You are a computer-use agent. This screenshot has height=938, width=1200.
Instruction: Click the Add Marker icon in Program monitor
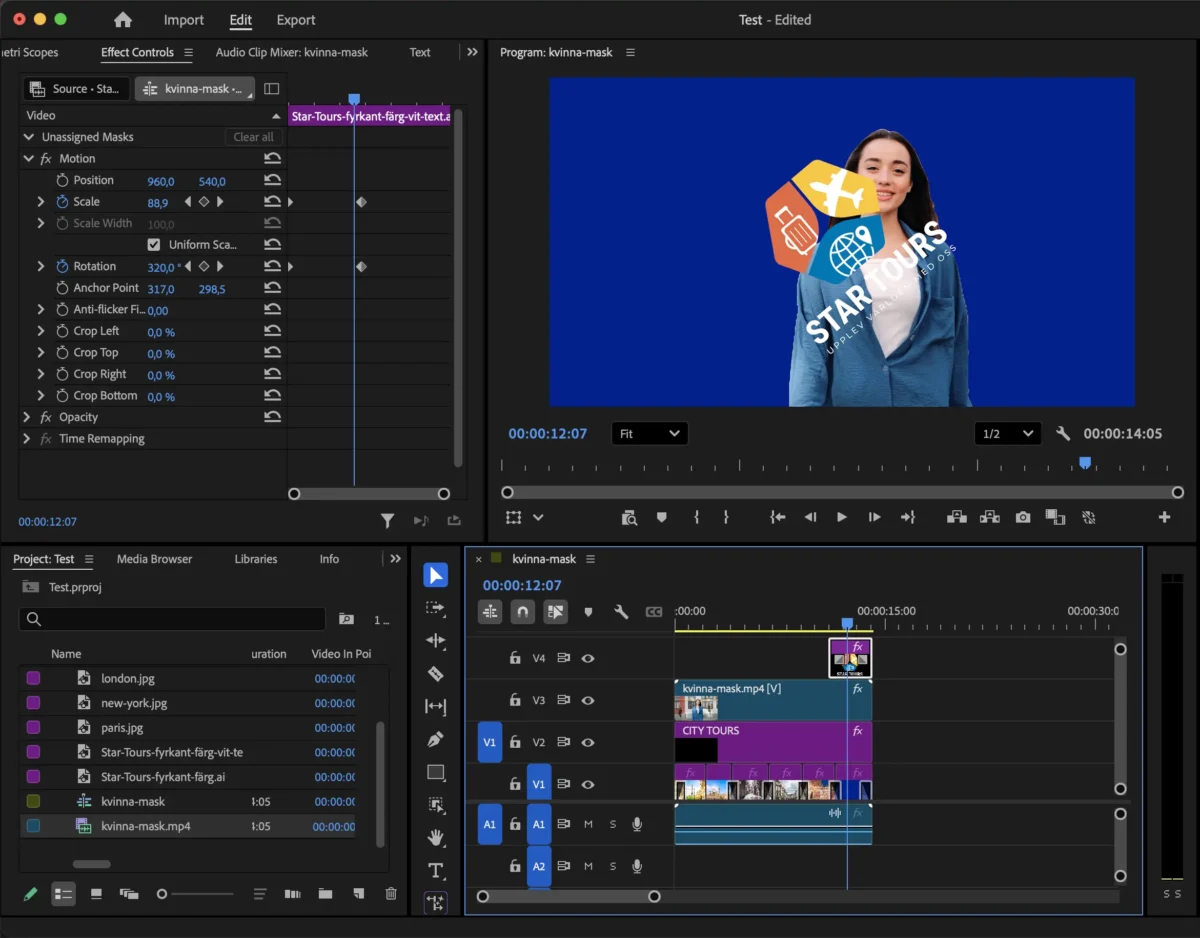661,517
